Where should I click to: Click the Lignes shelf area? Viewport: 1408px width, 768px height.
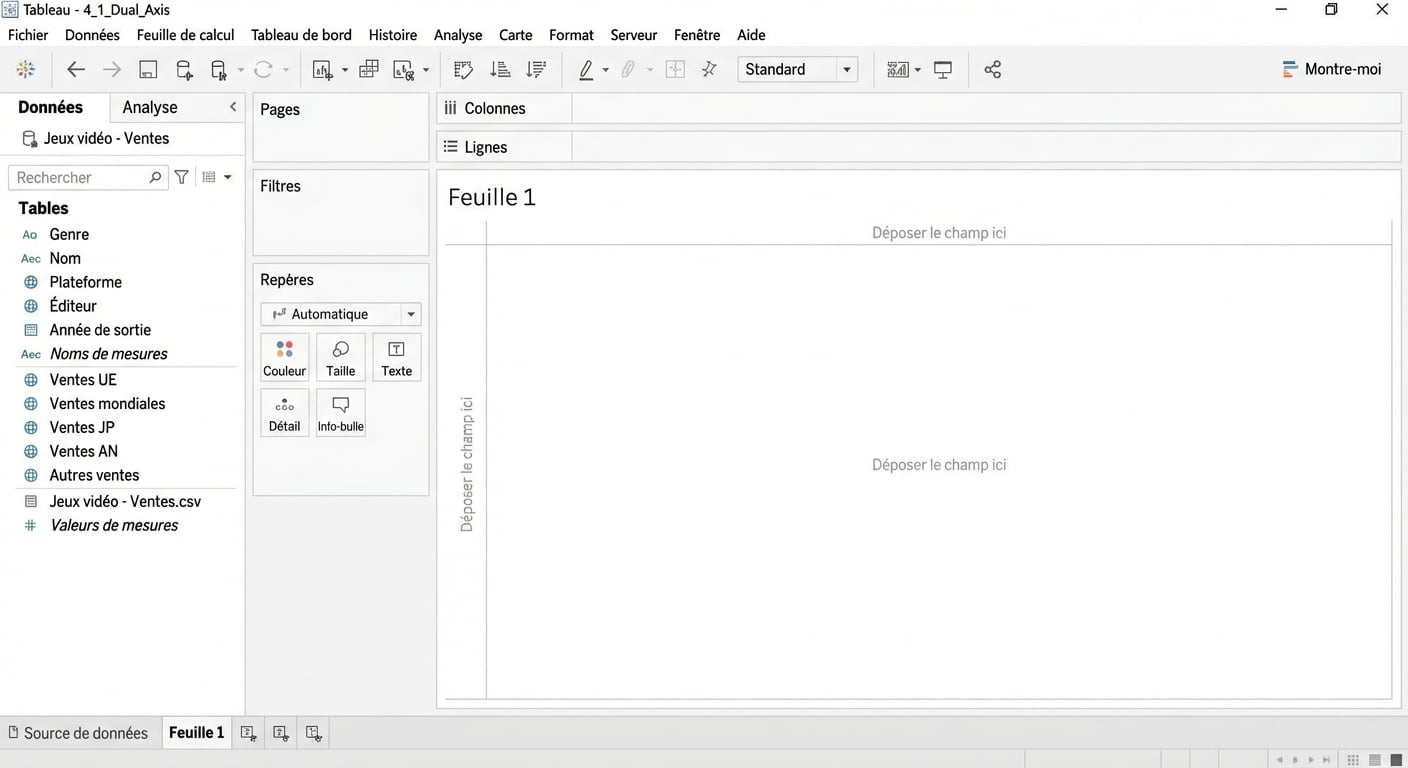[x=985, y=147]
